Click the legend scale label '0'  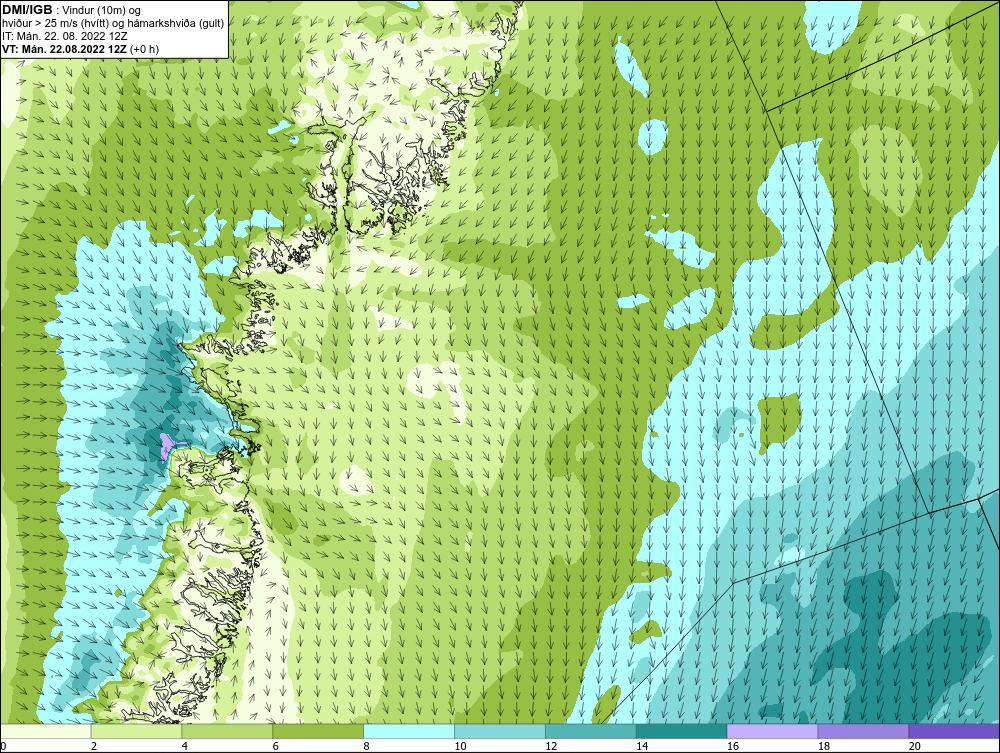coord(3,746)
